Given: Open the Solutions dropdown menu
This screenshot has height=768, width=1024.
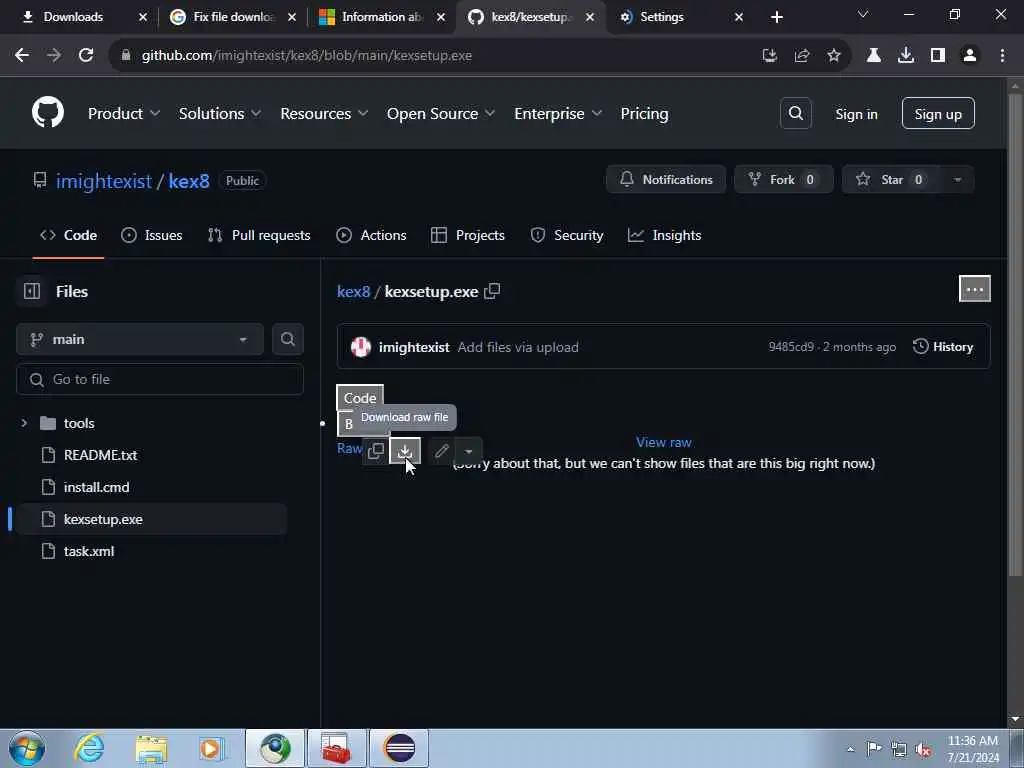Looking at the screenshot, I should tap(220, 114).
